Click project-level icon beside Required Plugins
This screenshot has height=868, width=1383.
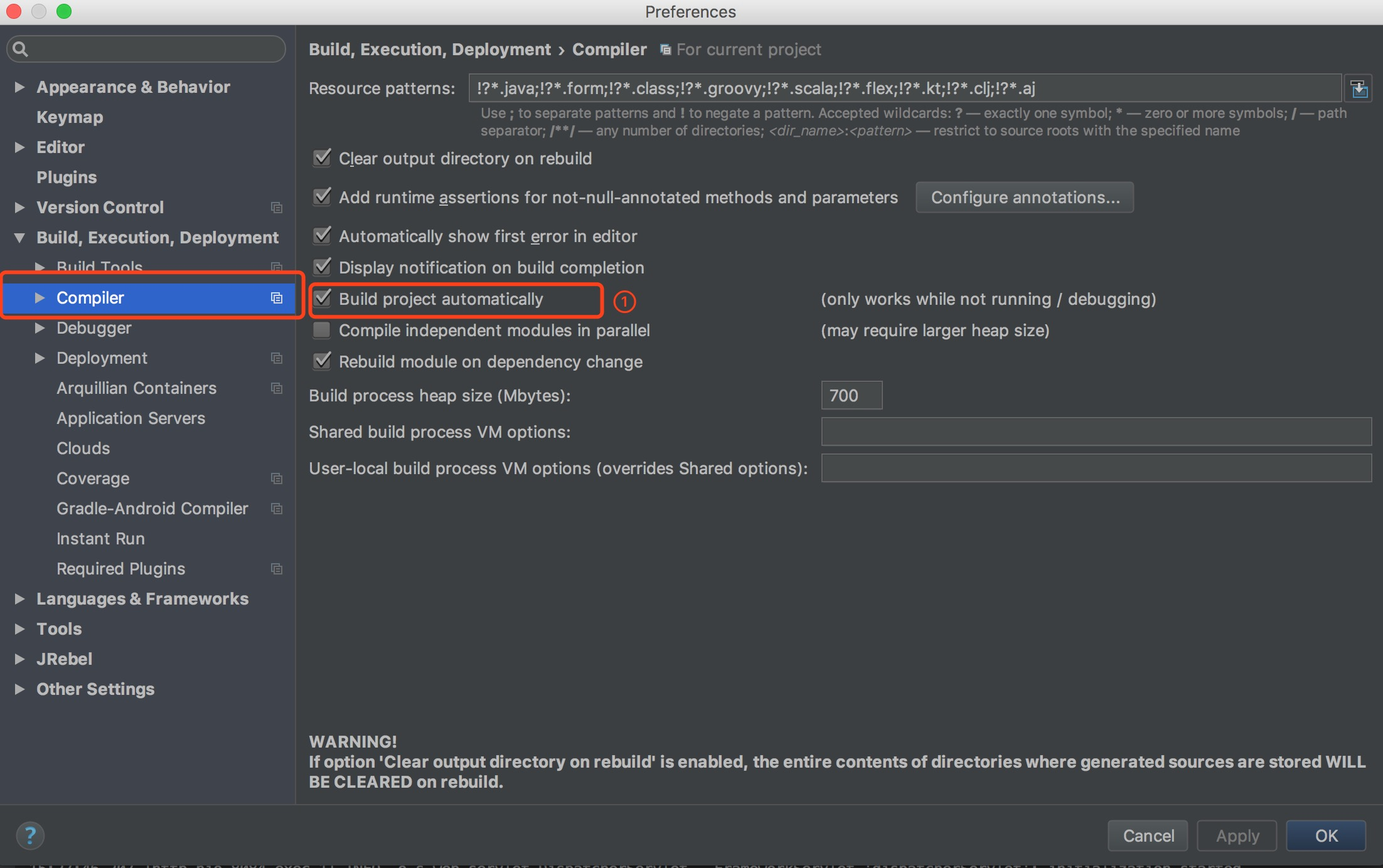click(276, 569)
